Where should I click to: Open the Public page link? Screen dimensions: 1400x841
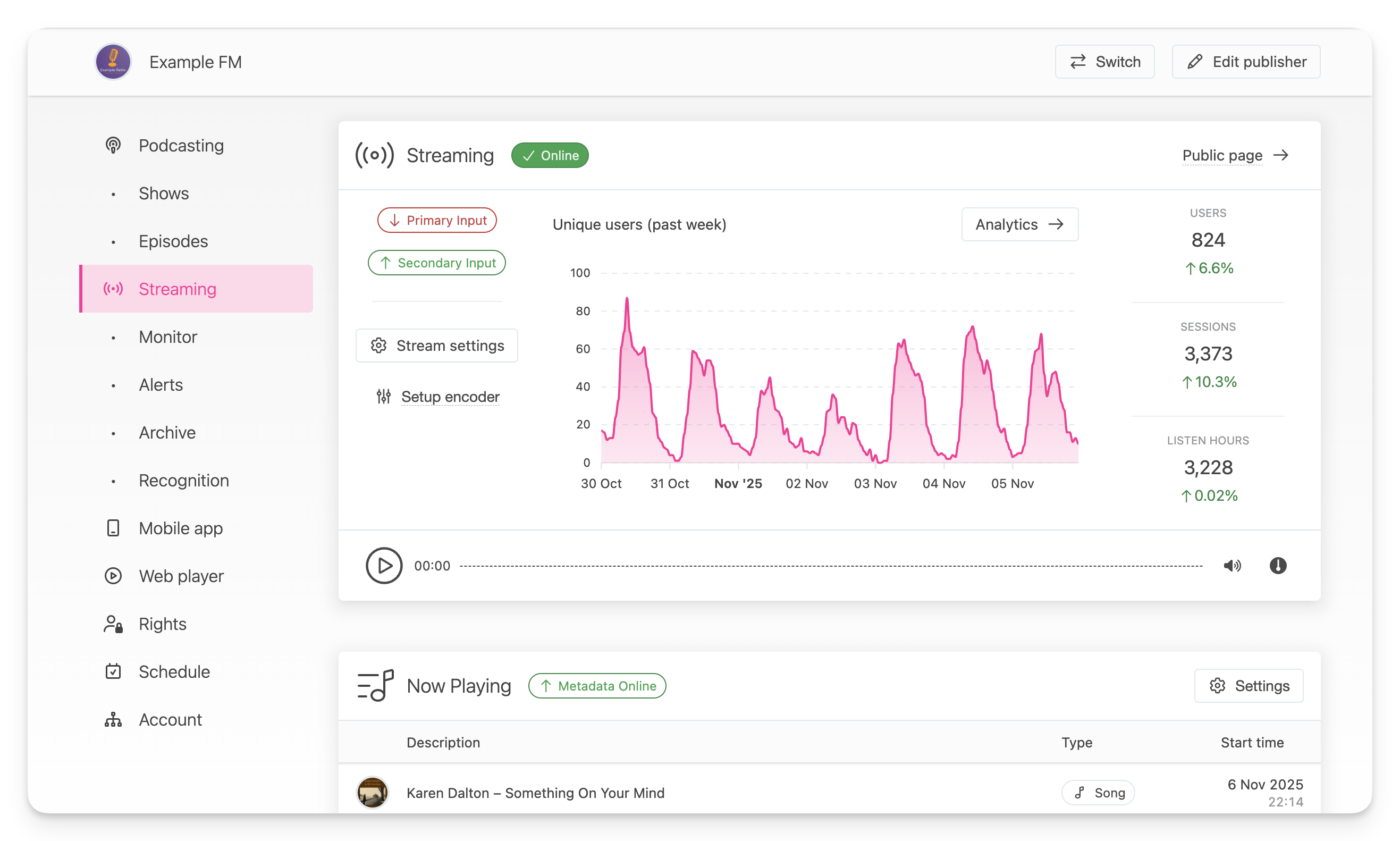click(x=1234, y=155)
